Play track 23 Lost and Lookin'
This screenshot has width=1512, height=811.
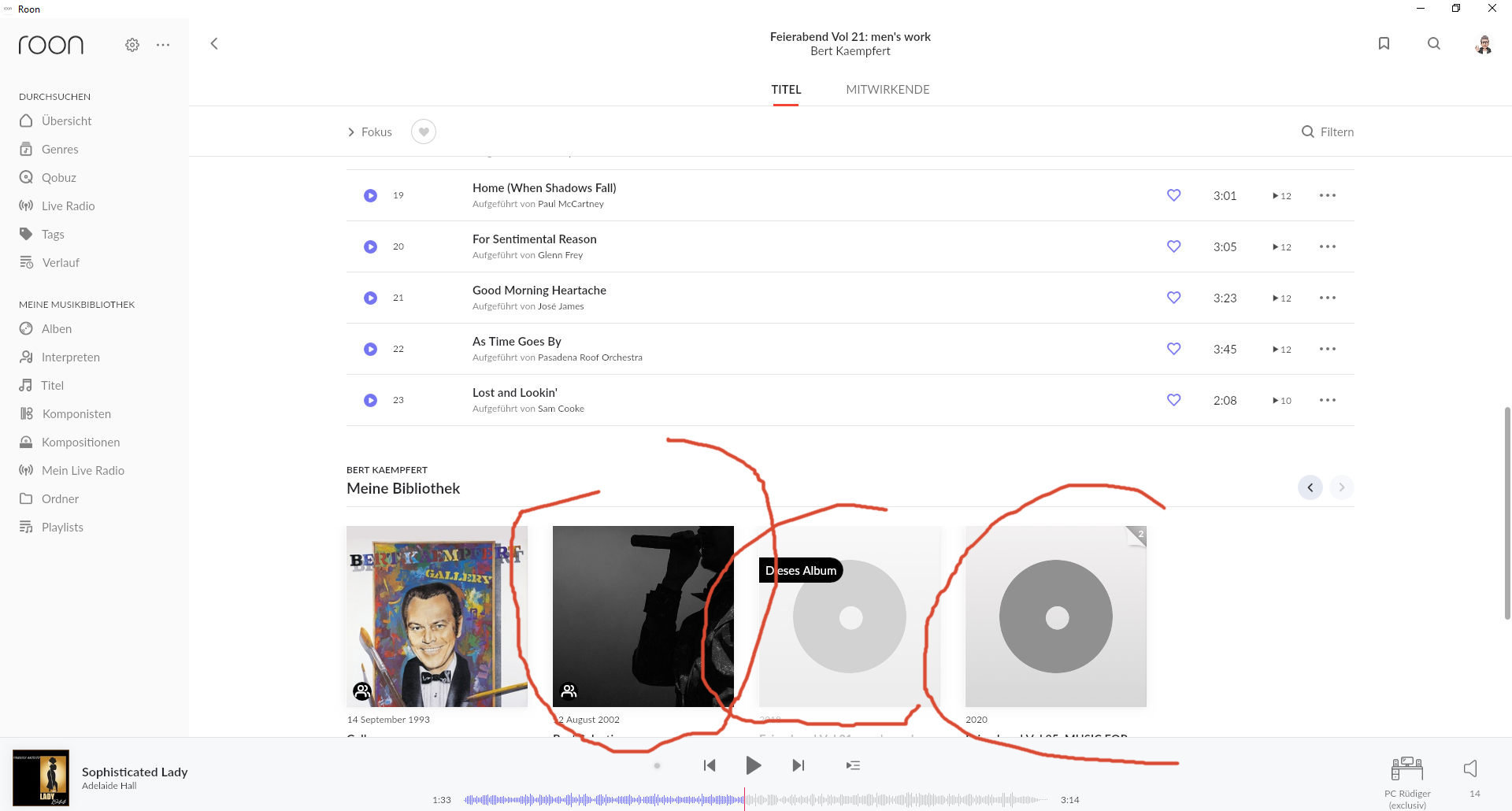pyautogui.click(x=370, y=400)
